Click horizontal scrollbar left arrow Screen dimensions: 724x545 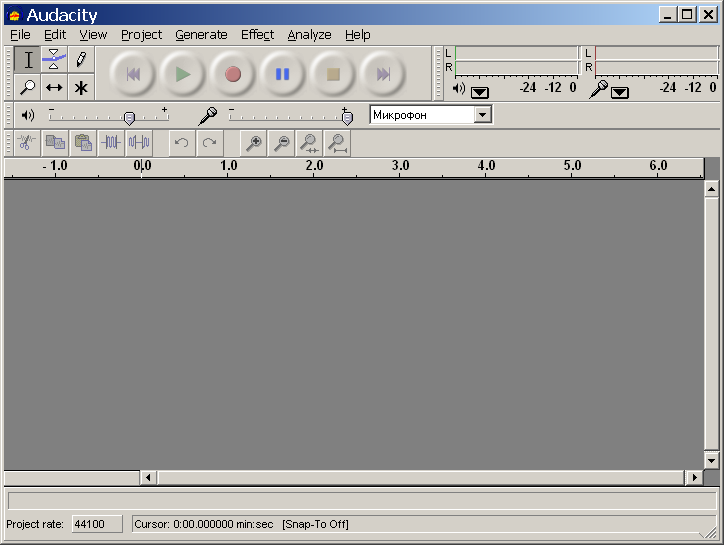(148, 477)
